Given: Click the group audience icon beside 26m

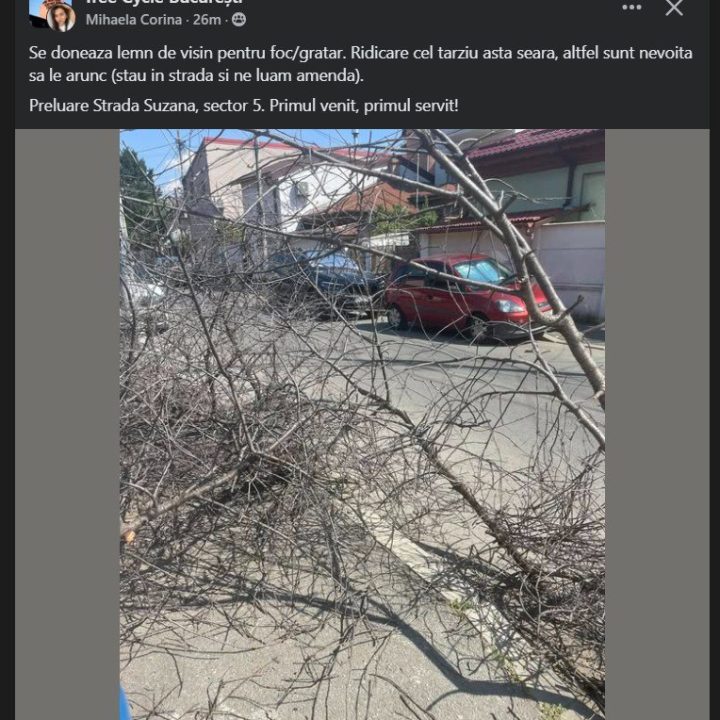Looking at the screenshot, I should [239, 20].
